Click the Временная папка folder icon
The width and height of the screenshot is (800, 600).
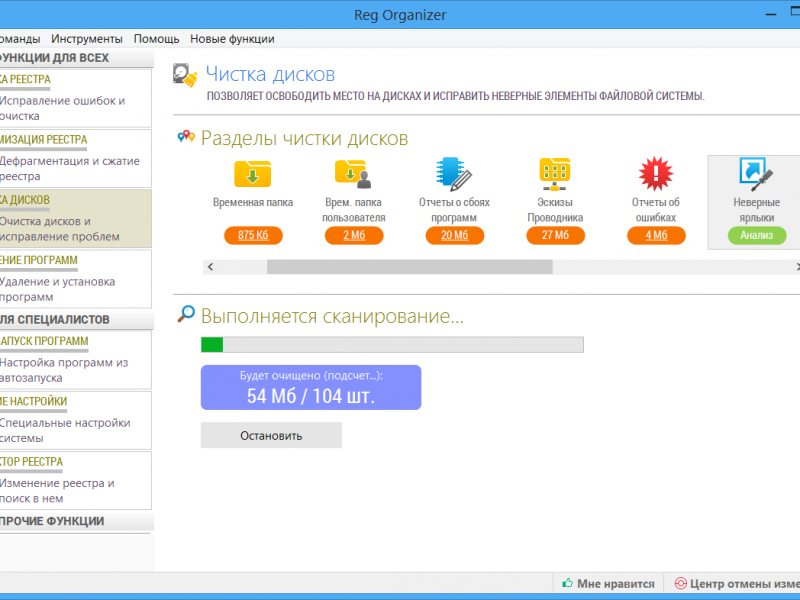(x=253, y=173)
